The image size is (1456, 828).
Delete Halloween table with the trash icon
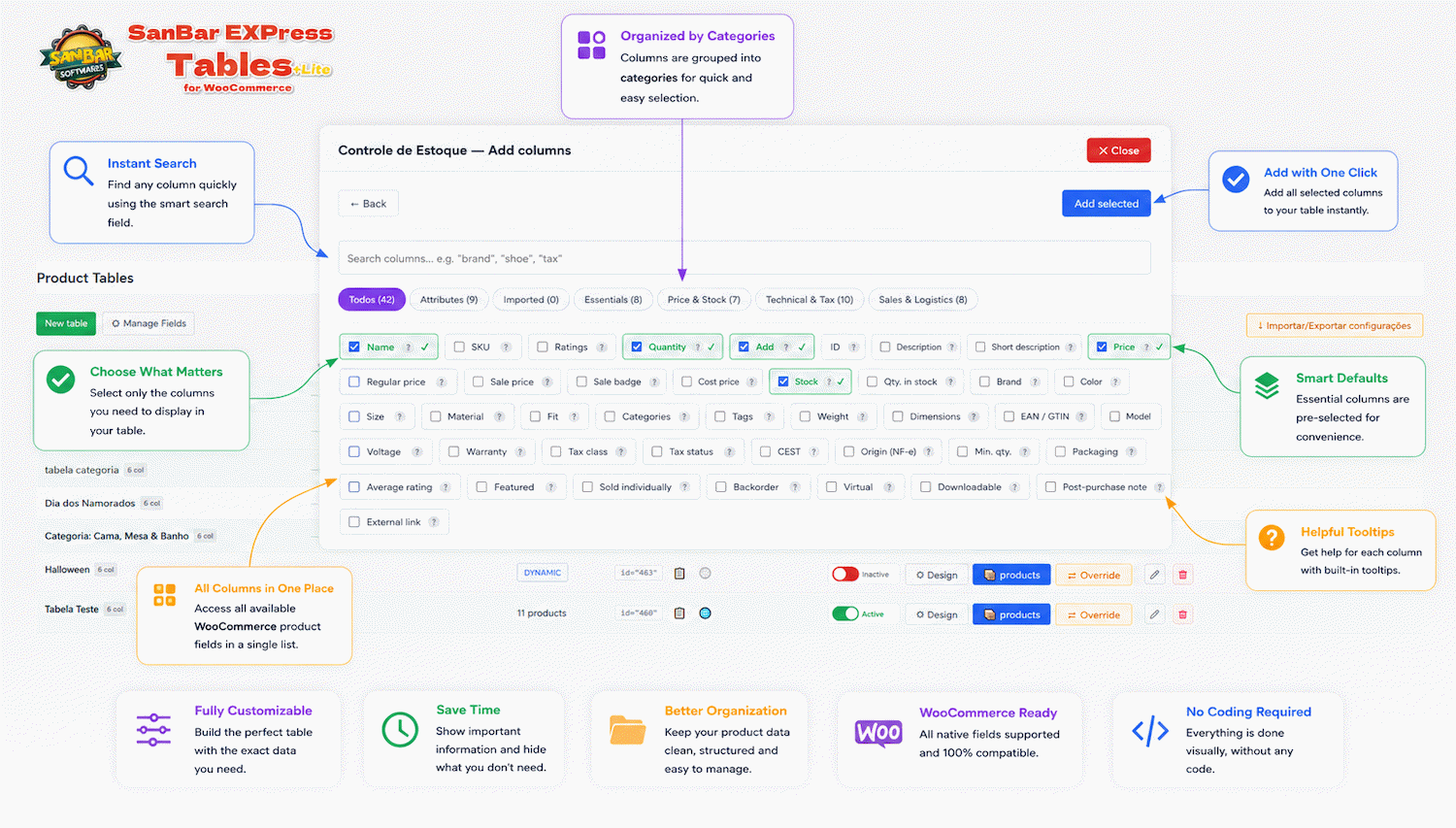[x=1182, y=575]
